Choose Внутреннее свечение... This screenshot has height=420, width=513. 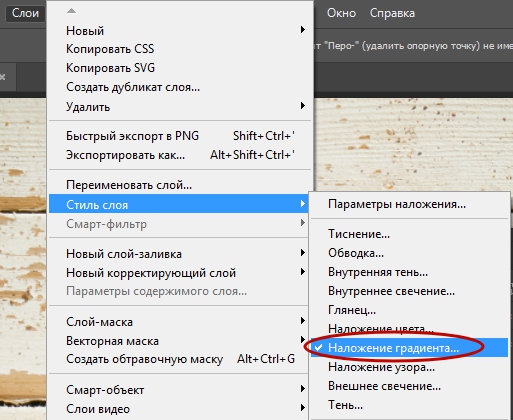coord(409,291)
